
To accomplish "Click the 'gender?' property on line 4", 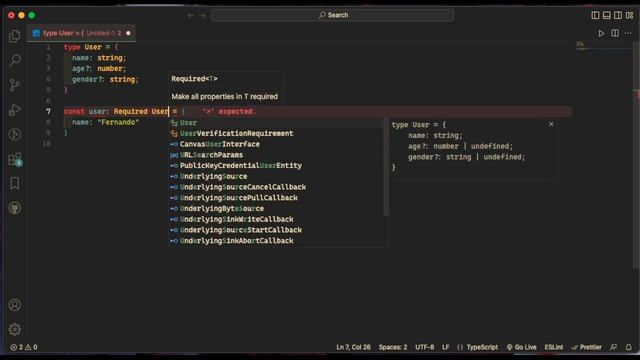I will pos(88,79).
